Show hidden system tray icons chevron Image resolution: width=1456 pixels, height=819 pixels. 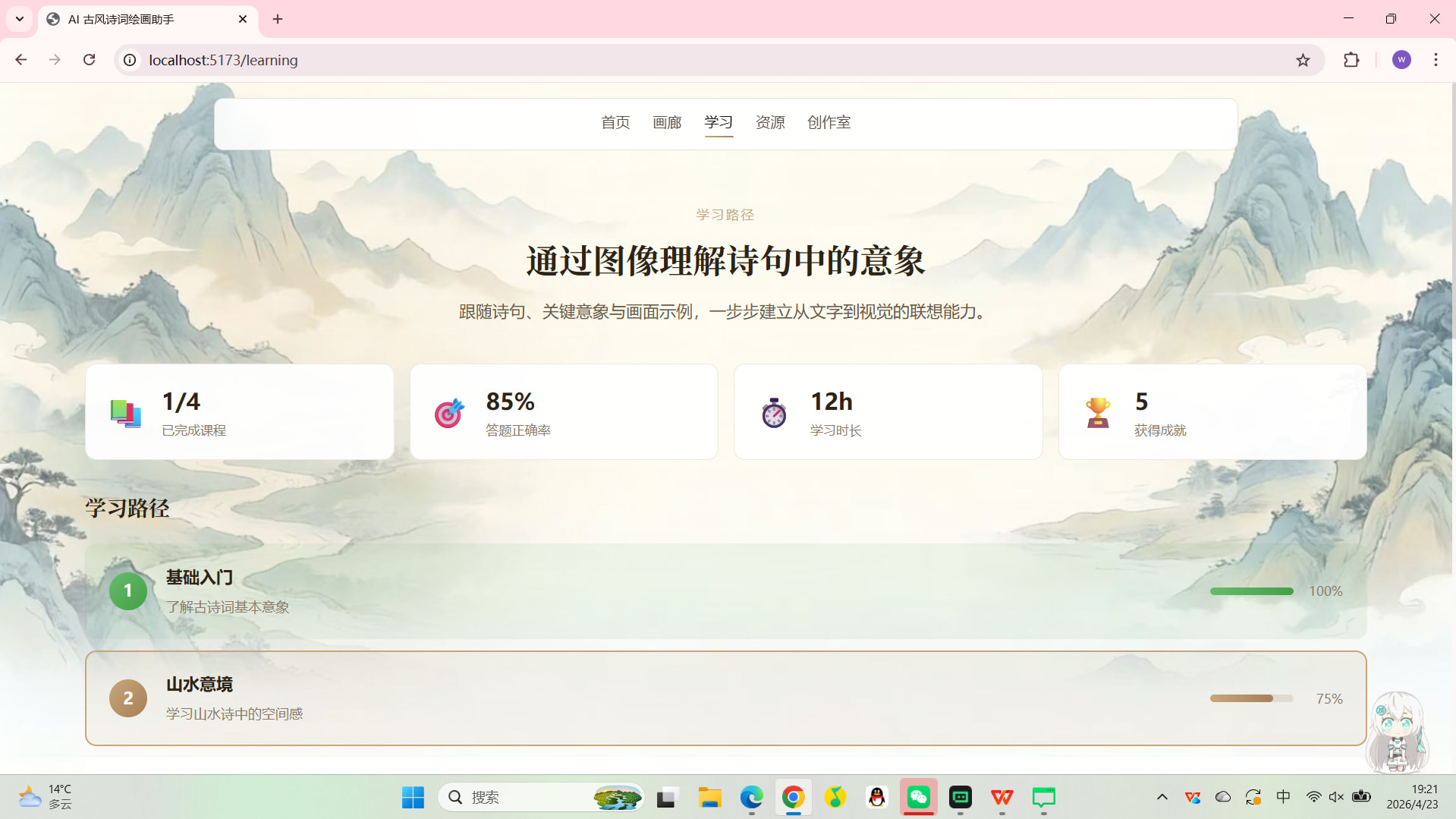tap(1162, 797)
